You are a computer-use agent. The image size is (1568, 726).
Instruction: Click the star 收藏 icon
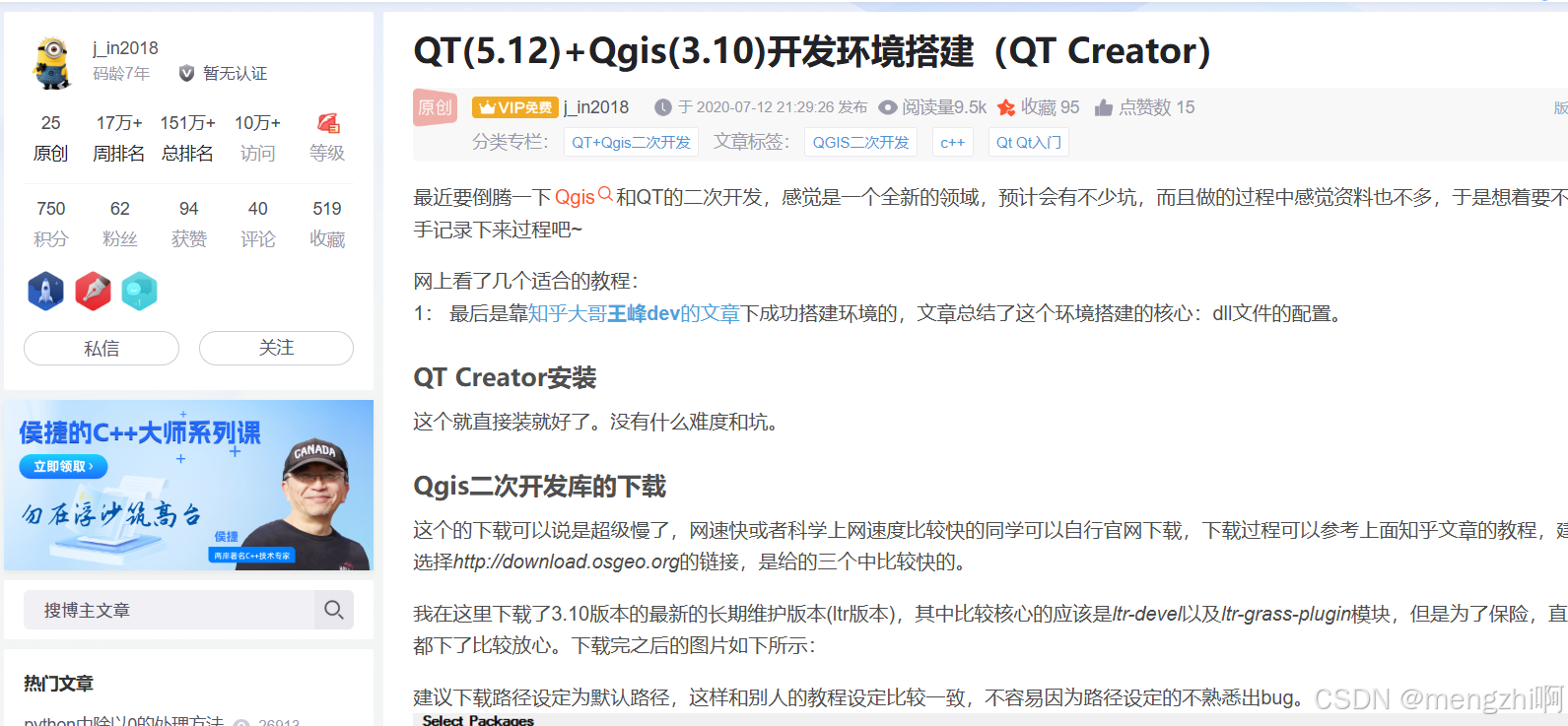[x=1006, y=107]
